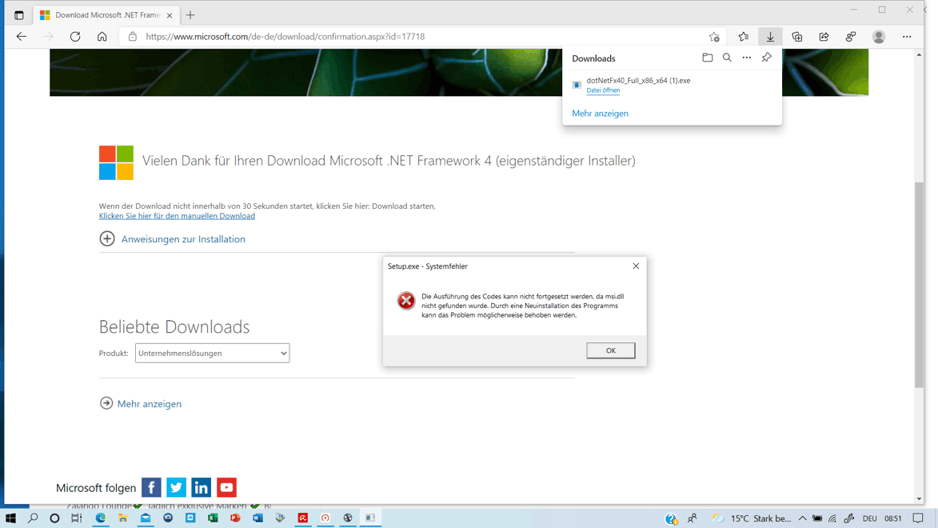
Task: View site information via the lock icon
Action: coord(133,36)
